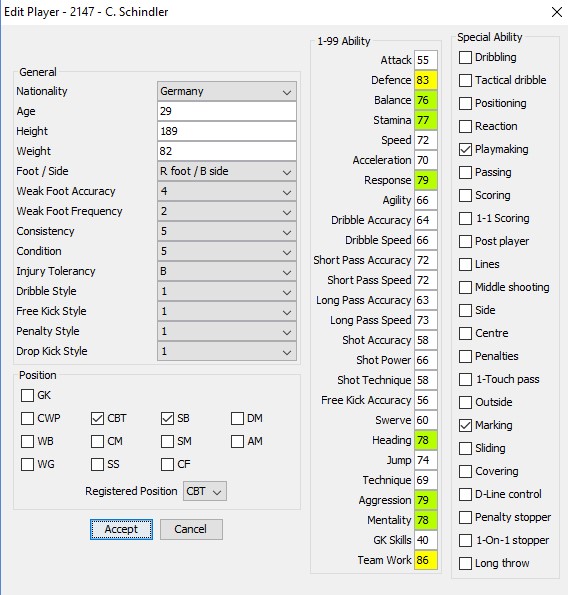Open the Condition dropdown
The image size is (568, 595).
(x=227, y=251)
